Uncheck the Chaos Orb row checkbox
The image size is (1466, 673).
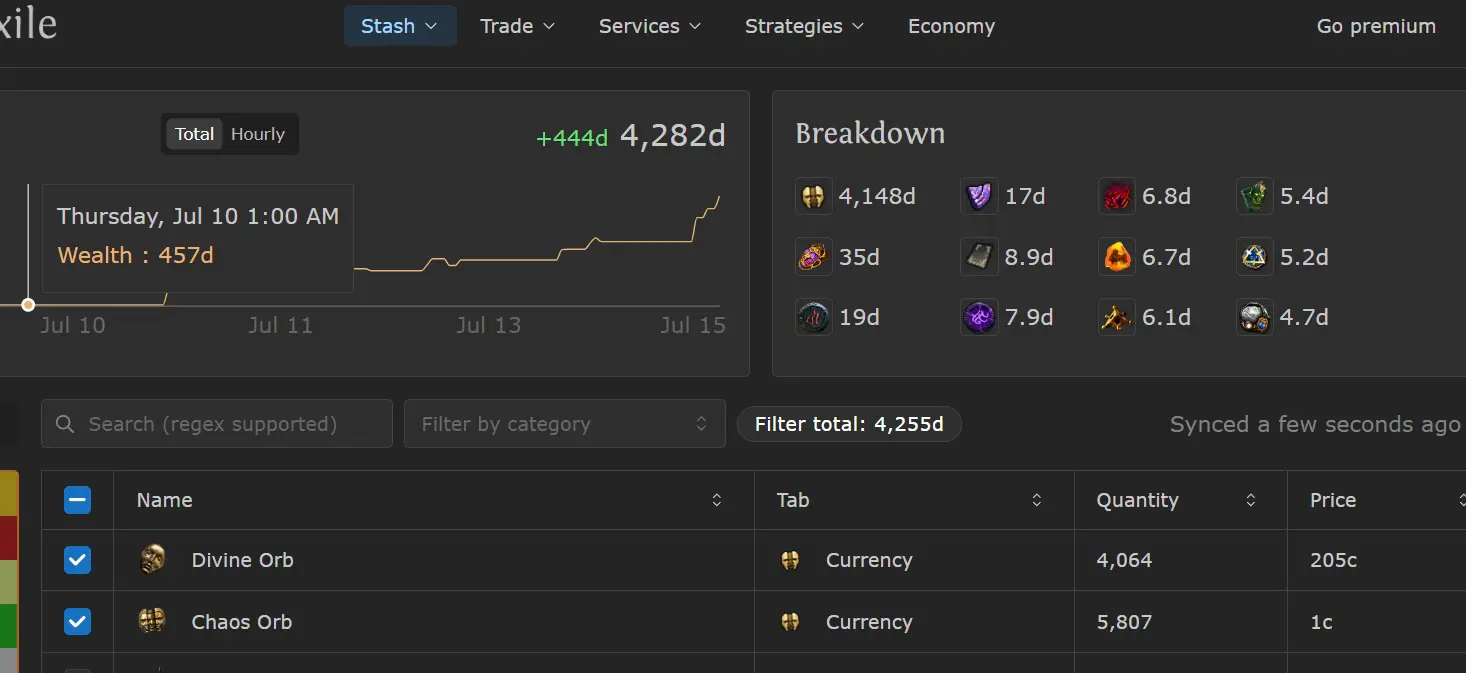[77, 622]
